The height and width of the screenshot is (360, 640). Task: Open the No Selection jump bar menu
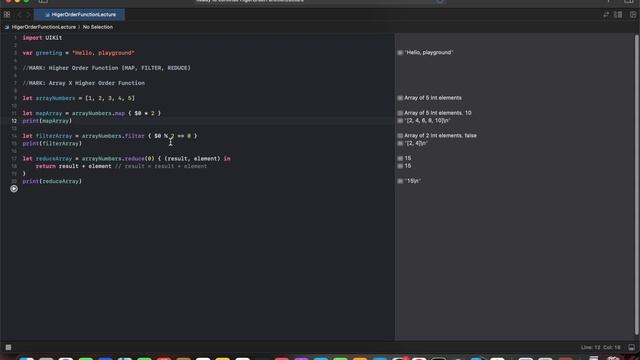(98, 27)
